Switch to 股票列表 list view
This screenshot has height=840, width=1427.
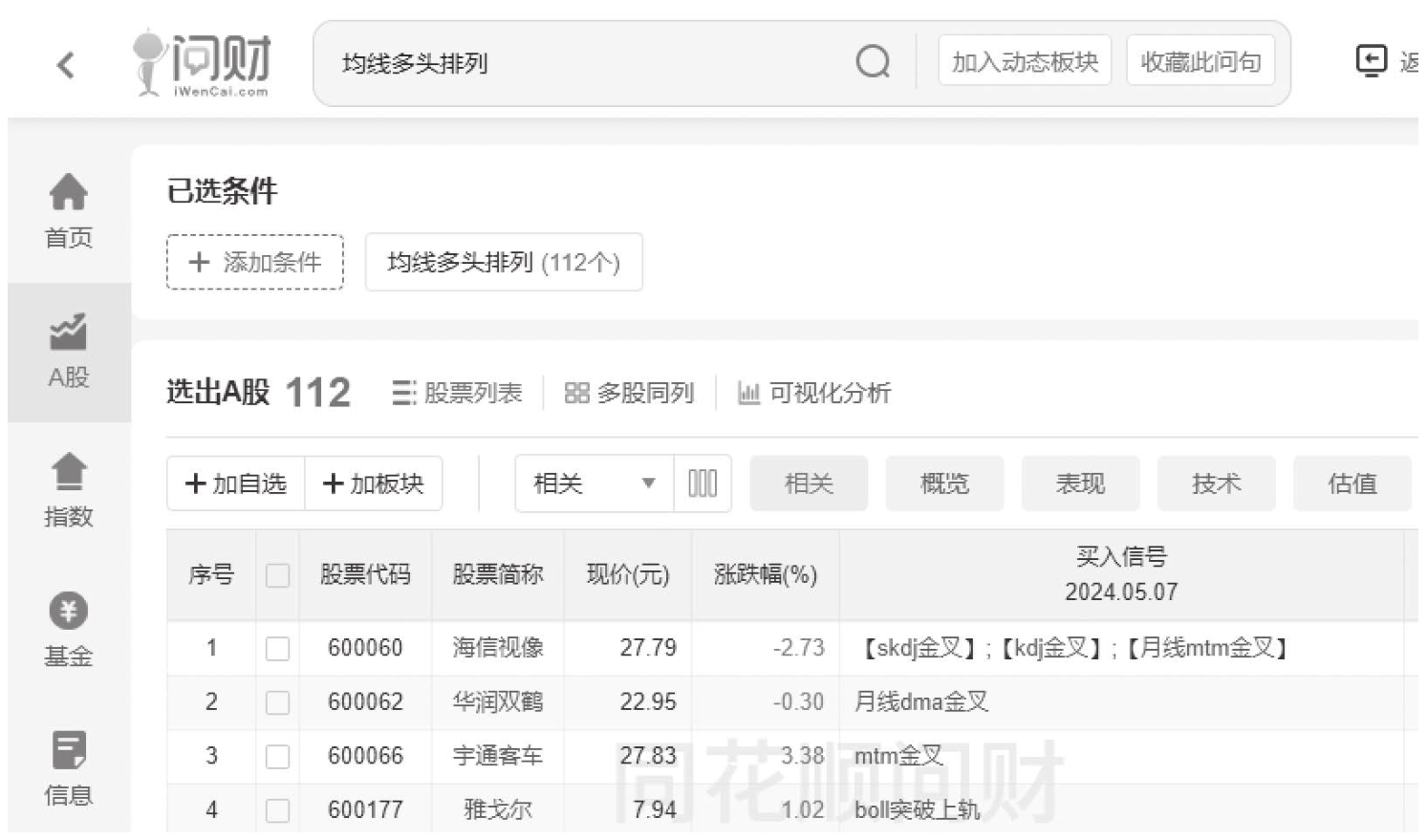(458, 393)
